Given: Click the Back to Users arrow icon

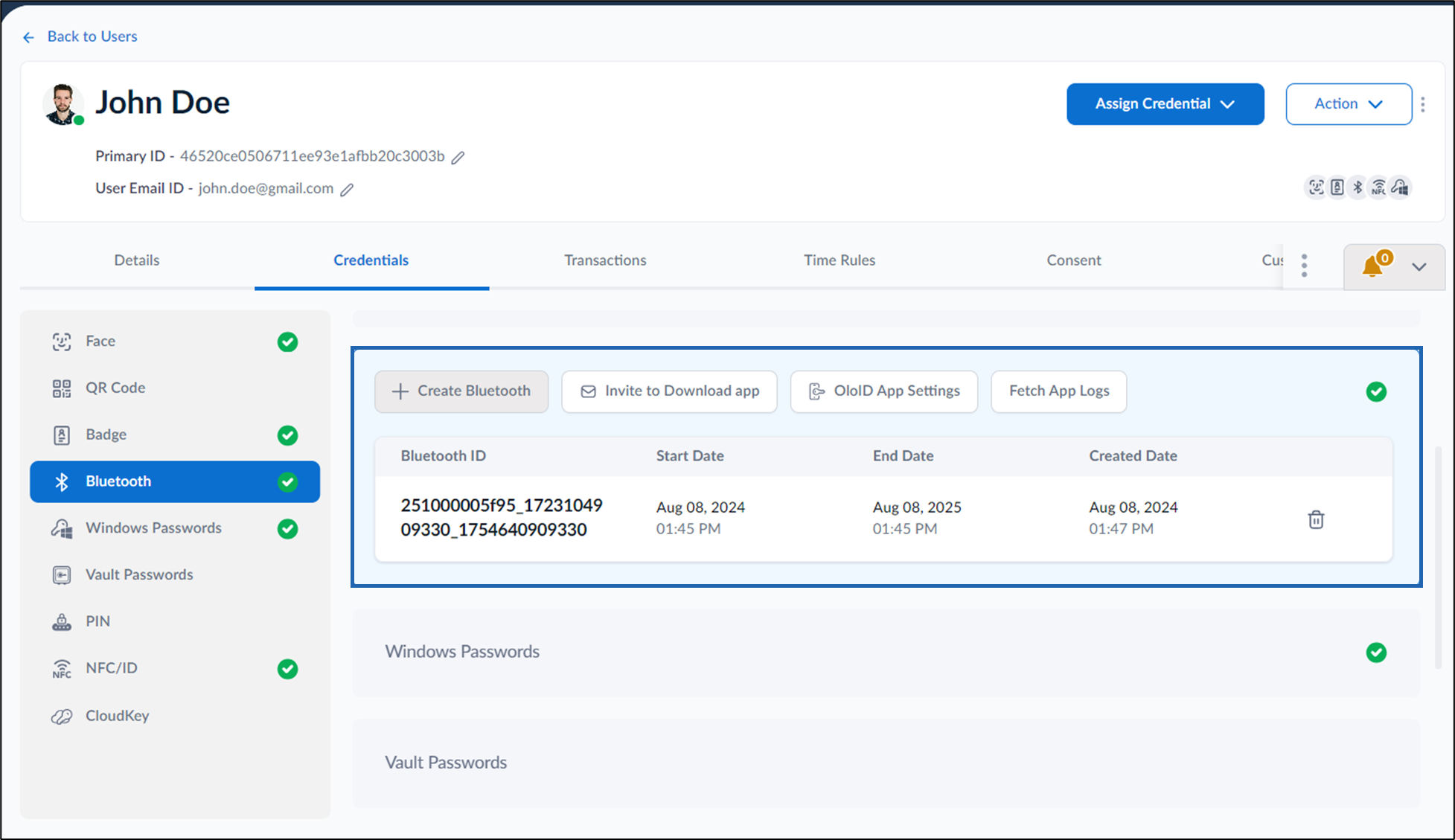Looking at the screenshot, I should click(28, 37).
